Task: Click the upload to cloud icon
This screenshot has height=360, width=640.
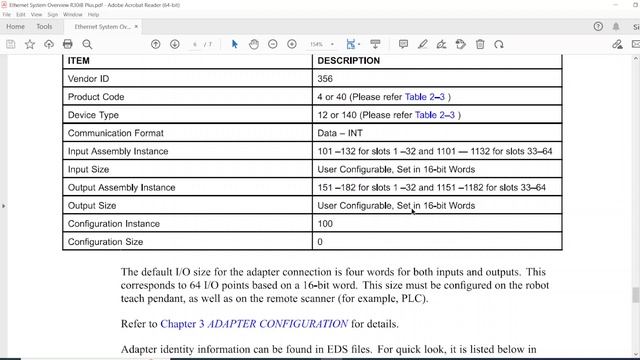Action: pos(49,44)
